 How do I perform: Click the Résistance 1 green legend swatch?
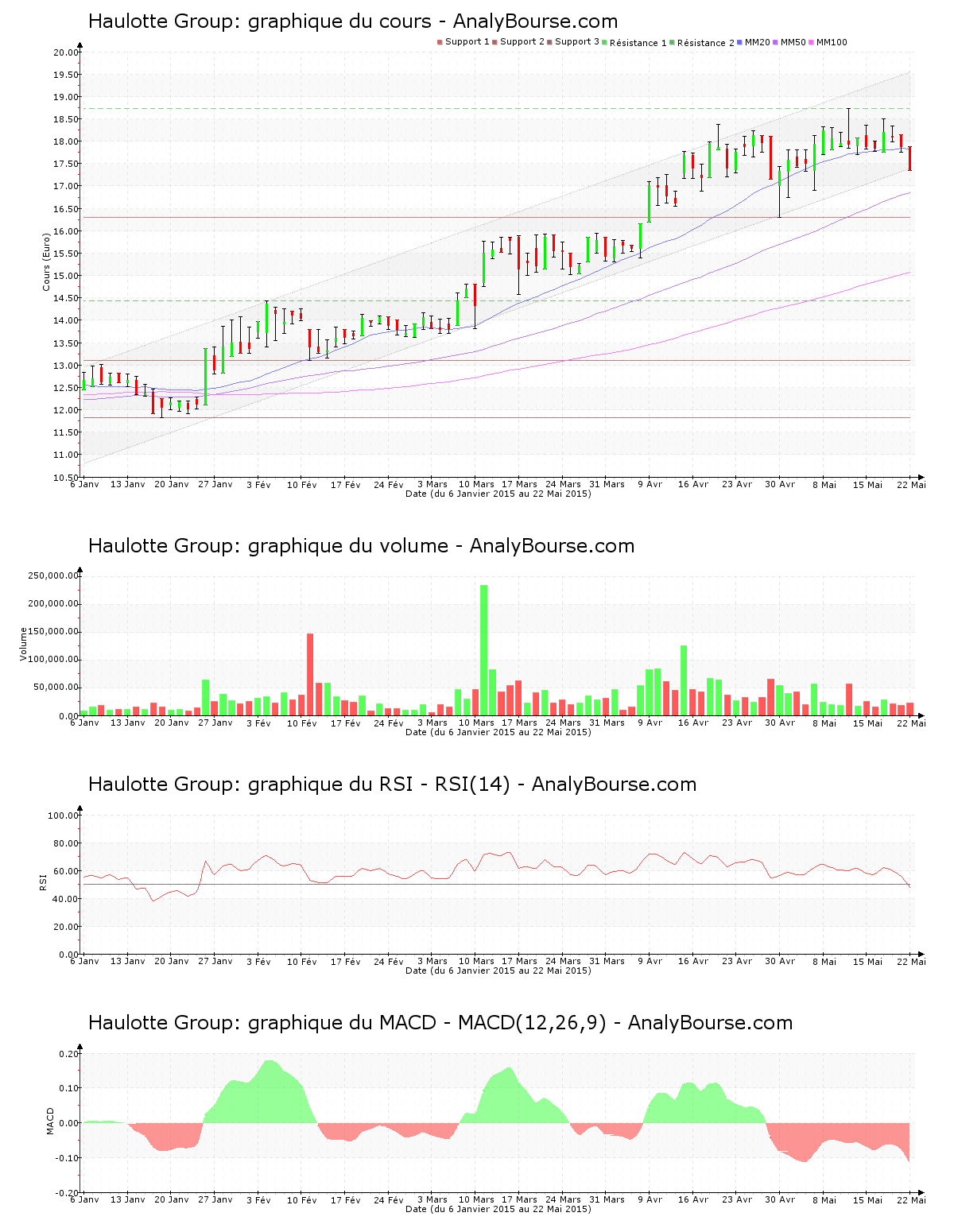point(605,42)
